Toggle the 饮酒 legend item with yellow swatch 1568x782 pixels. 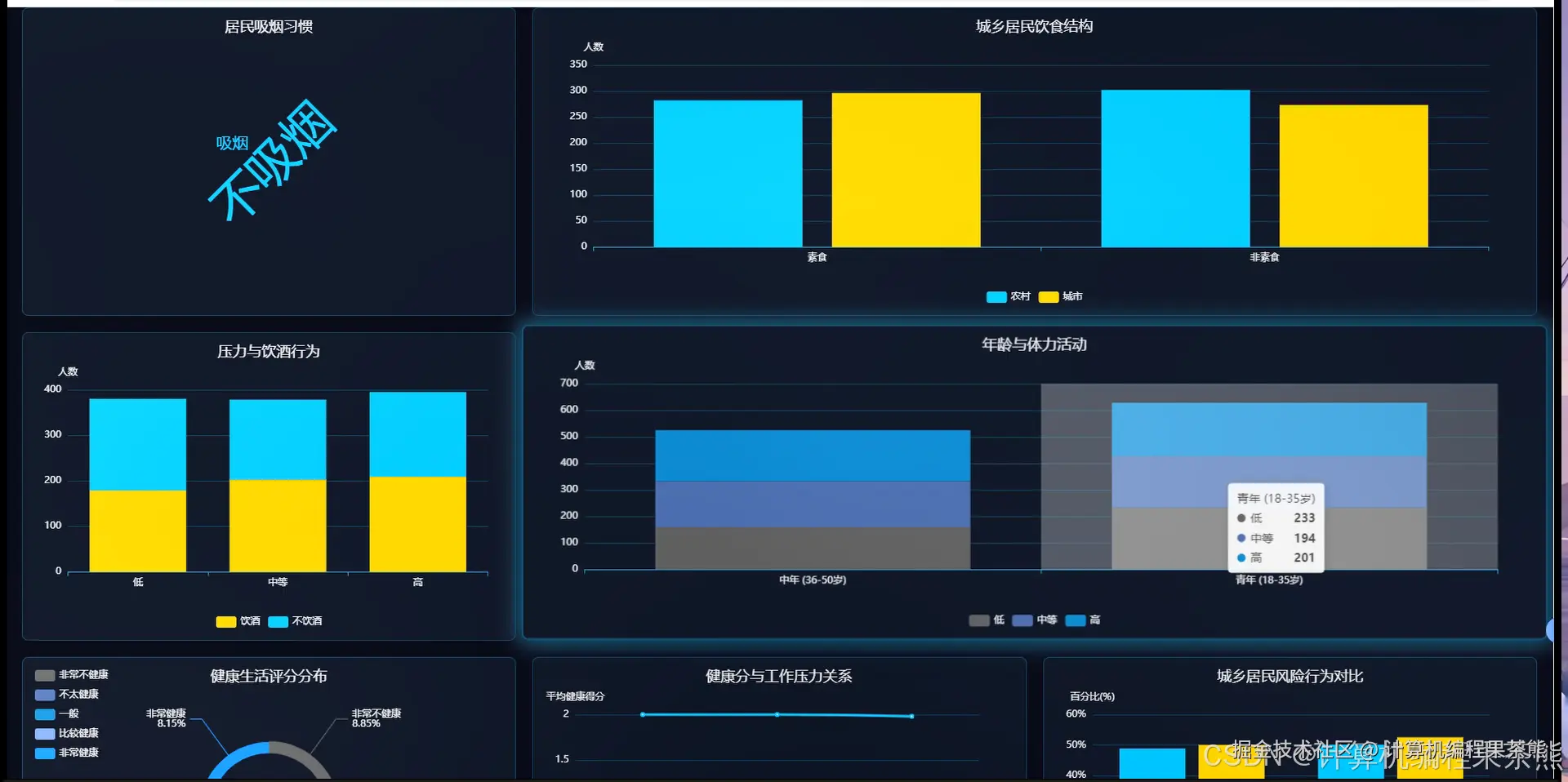pos(238,621)
